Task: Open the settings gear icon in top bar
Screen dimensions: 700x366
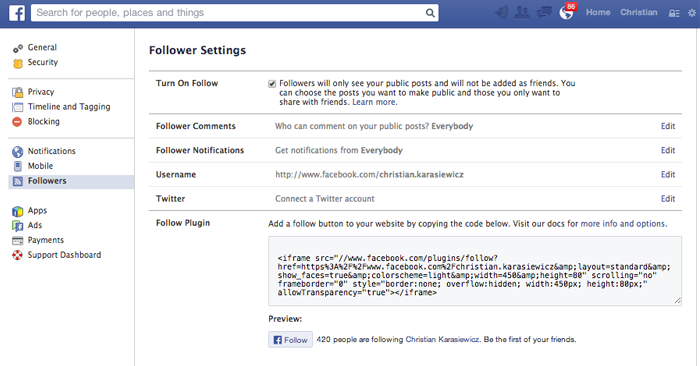Action: (x=692, y=13)
